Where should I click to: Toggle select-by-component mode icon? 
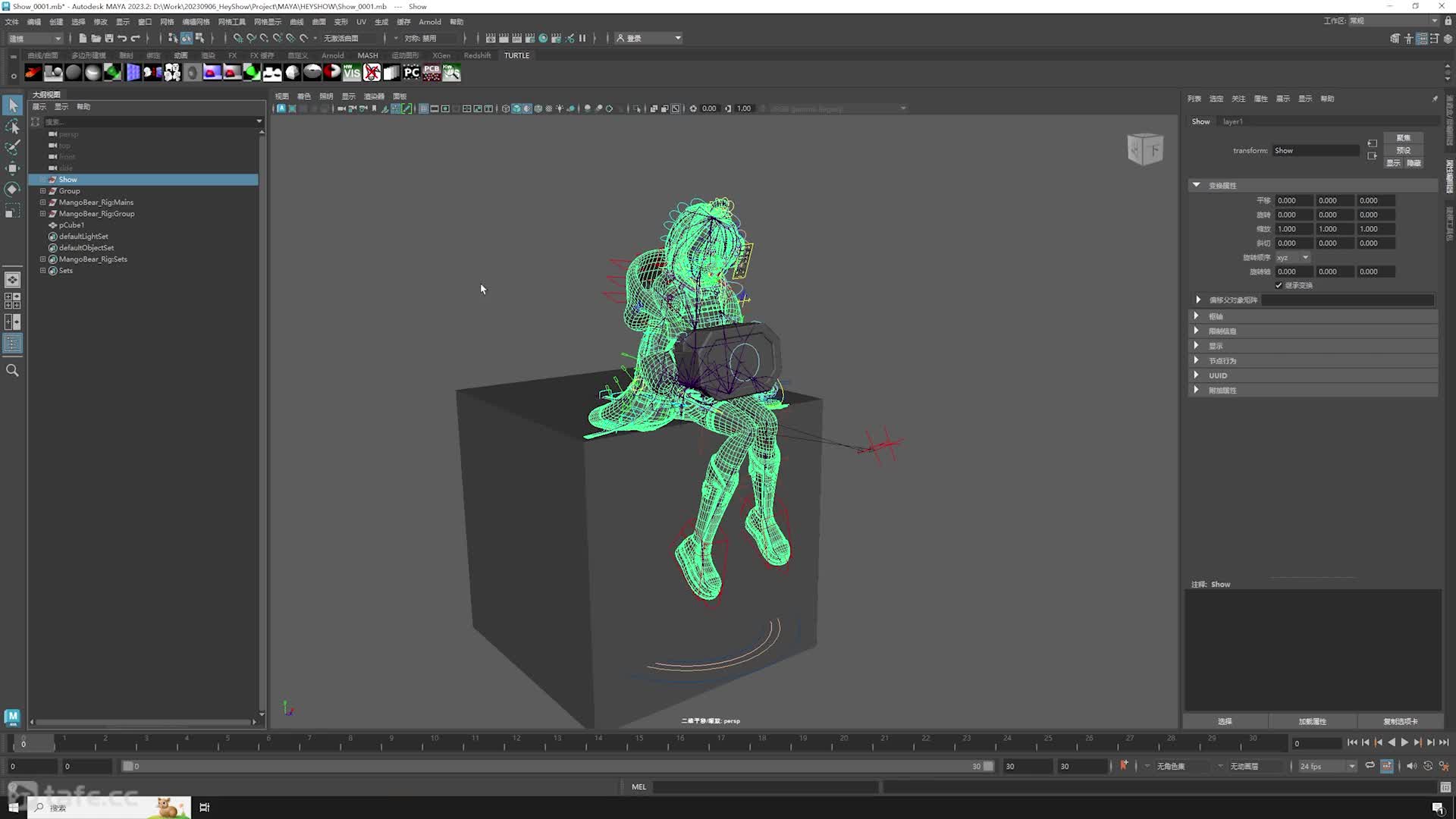coord(199,38)
